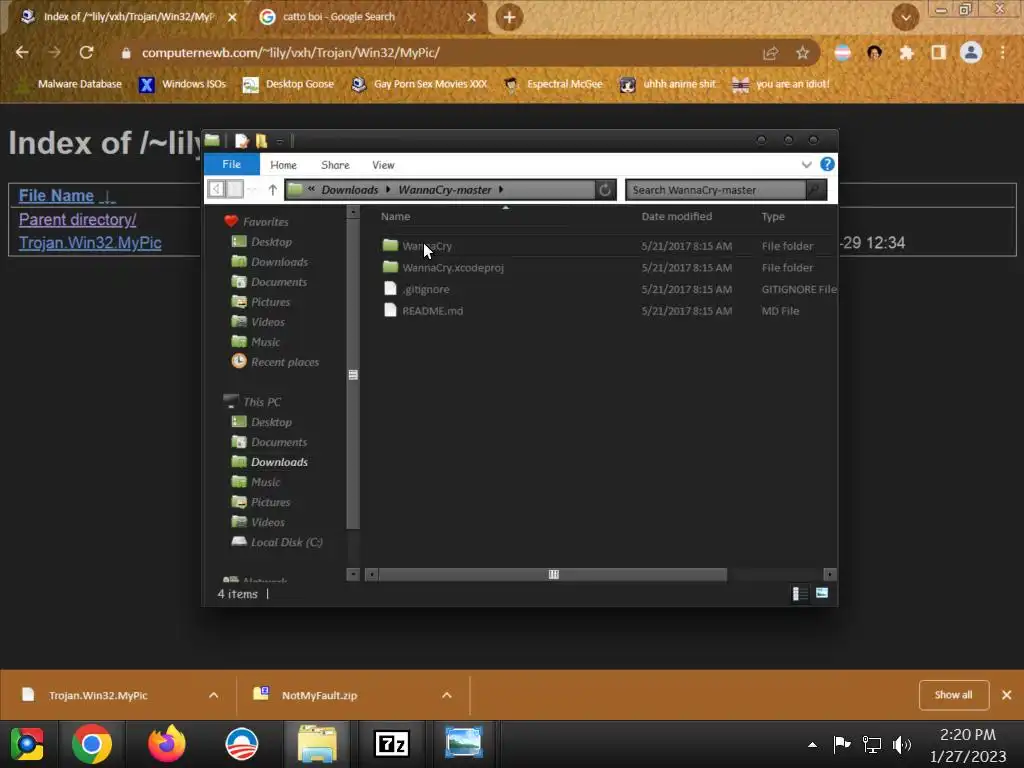The width and height of the screenshot is (1024, 768).
Task: Open the Home ribbon tab in Explorer
Action: pos(283,165)
